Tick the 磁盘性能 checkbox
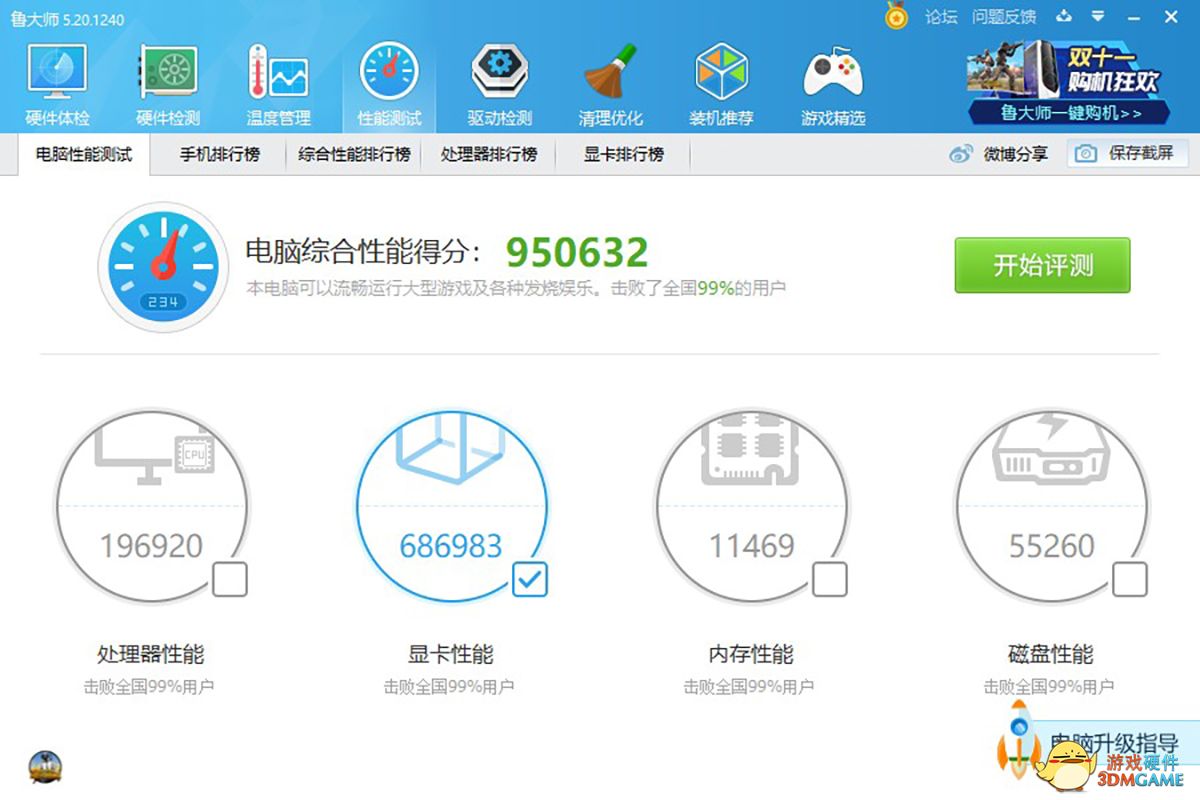The height and width of the screenshot is (800, 1200). point(1130,580)
